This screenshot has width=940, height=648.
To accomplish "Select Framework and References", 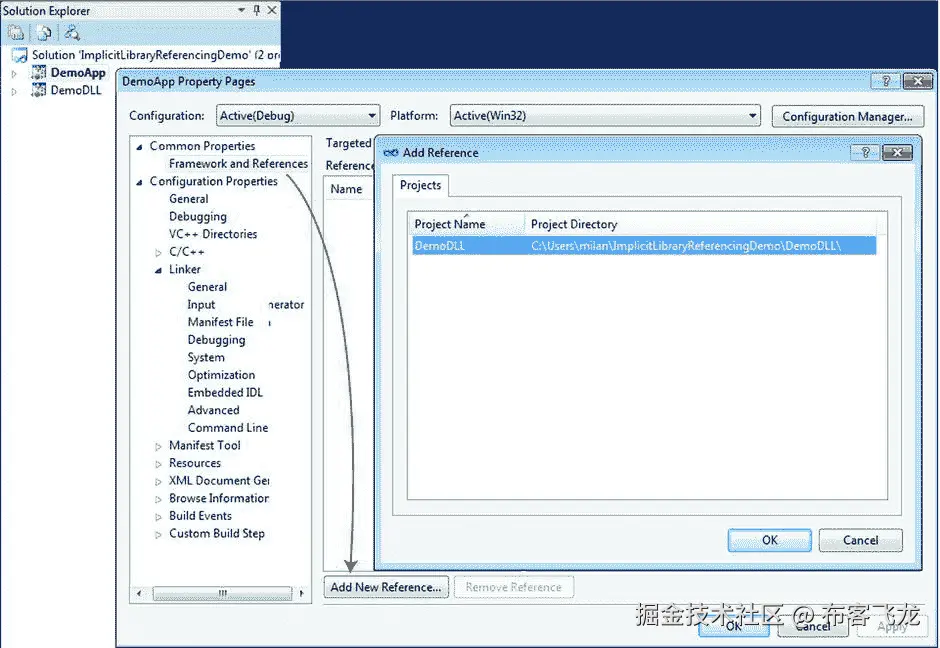I will (x=238, y=164).
